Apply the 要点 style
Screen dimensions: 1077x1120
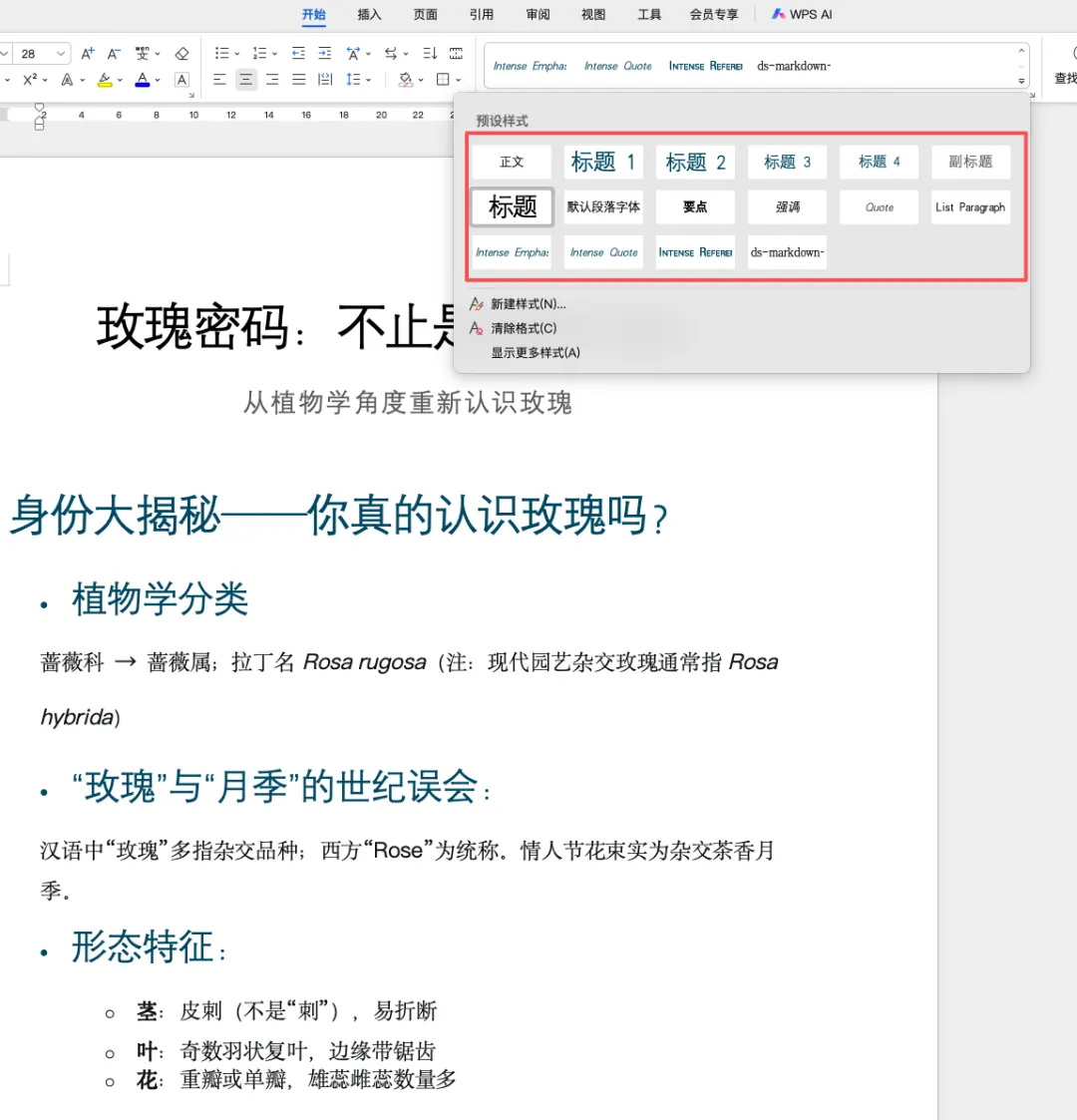tap(695, 207)
